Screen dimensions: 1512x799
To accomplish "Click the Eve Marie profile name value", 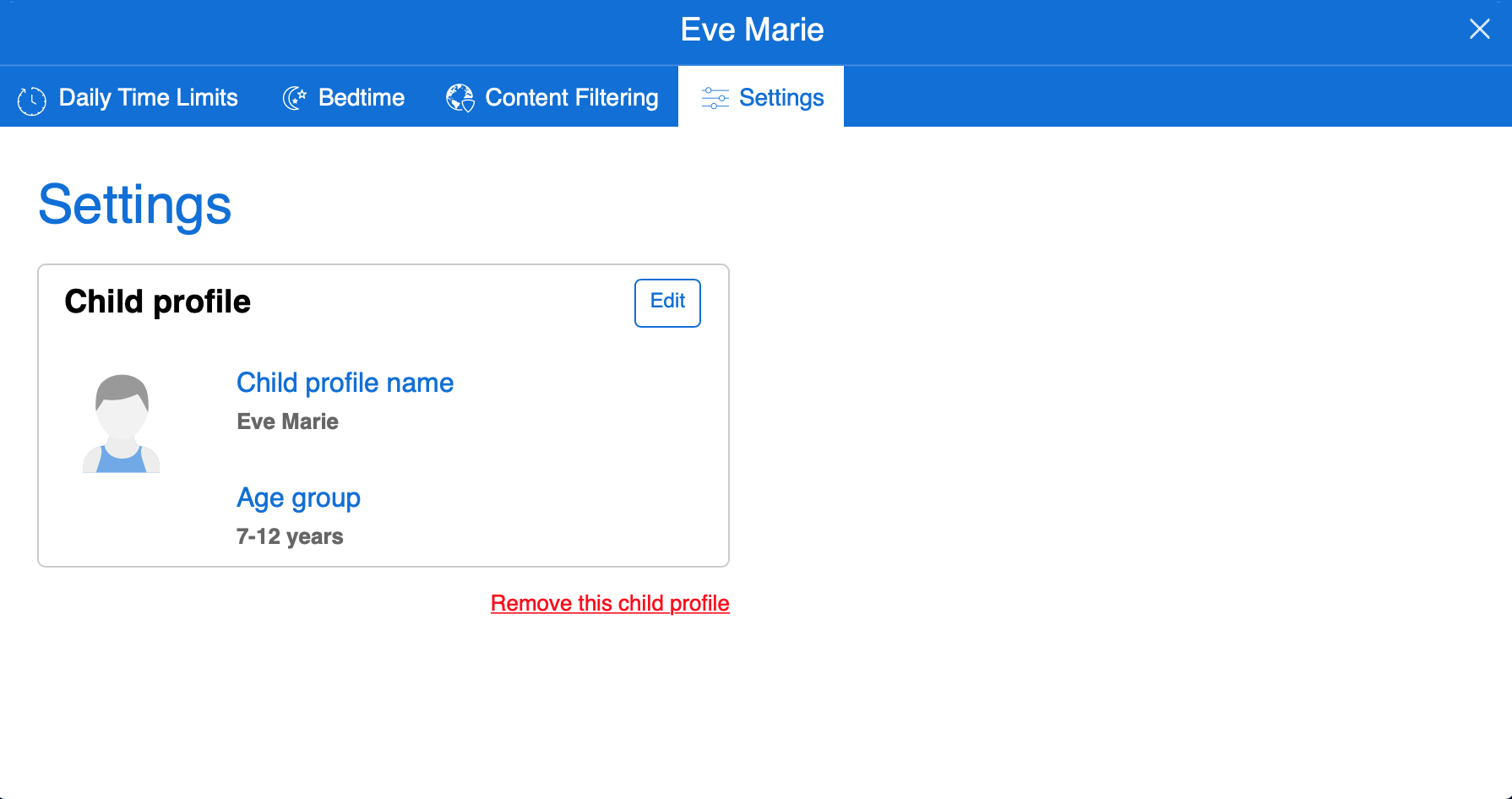I will pyautogui.click(x=287, y=421).
